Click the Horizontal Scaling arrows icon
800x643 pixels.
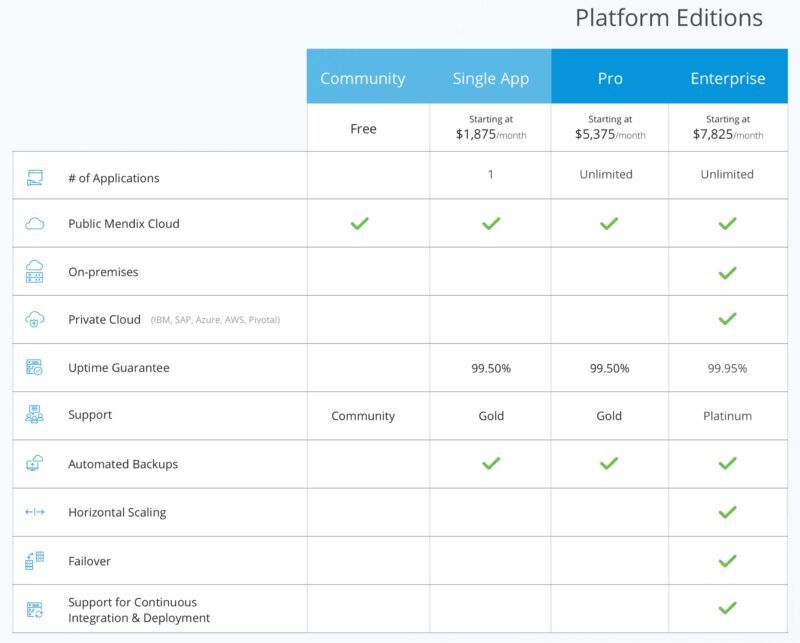tap(35, 512)
